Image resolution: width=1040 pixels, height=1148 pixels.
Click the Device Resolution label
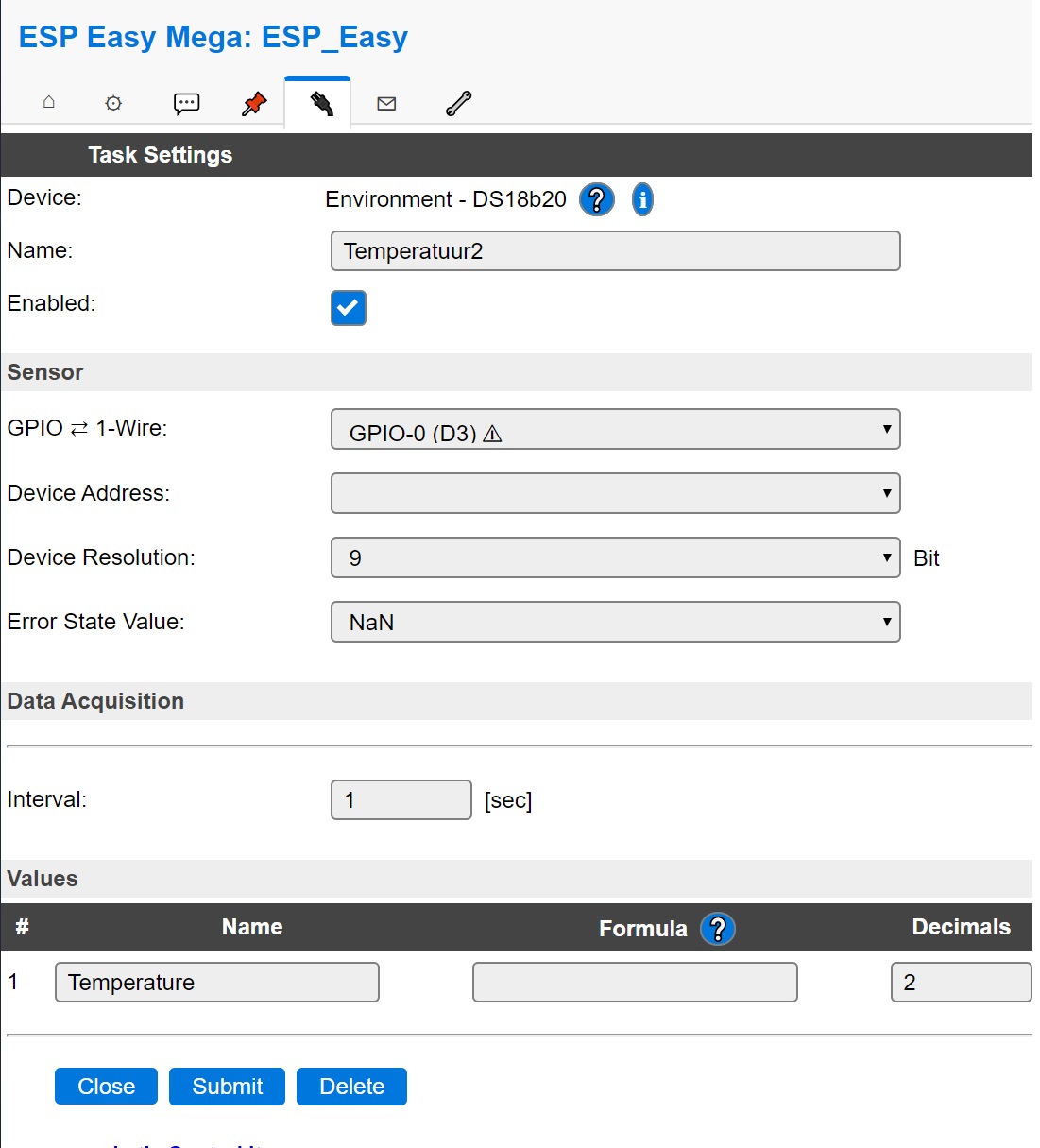[101, 557]
